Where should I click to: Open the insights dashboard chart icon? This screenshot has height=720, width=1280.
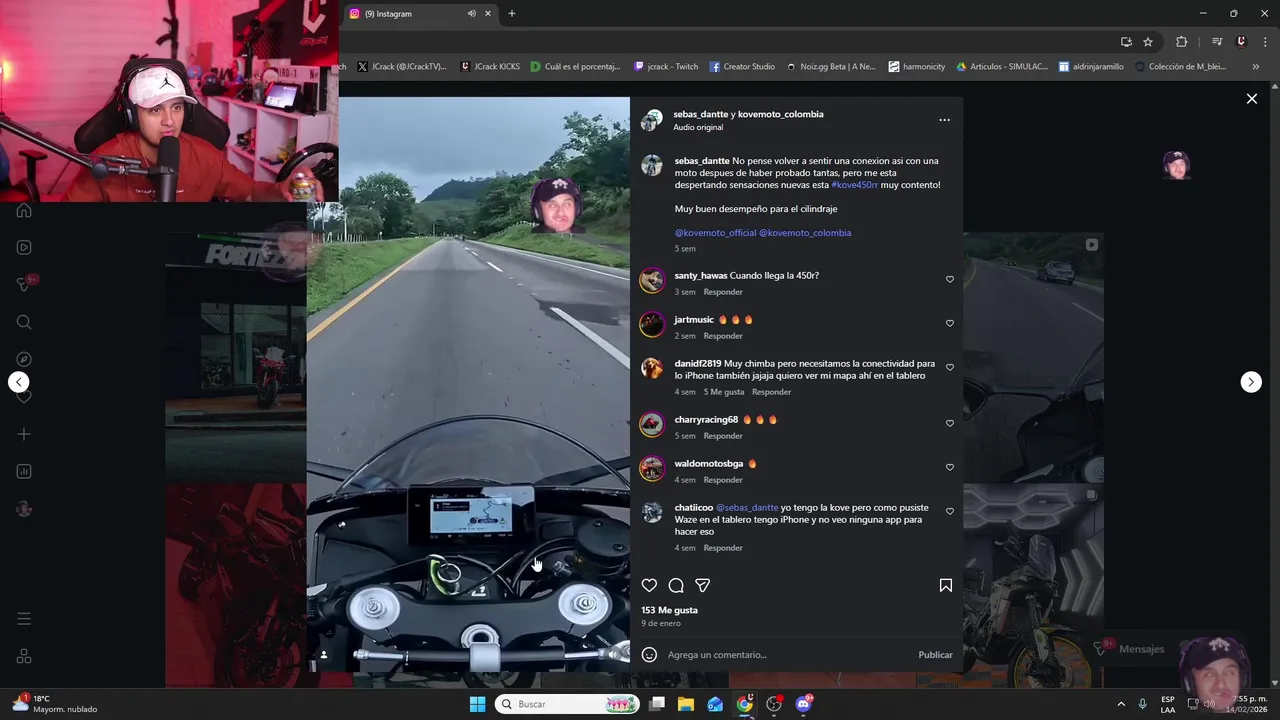[24, 471]
